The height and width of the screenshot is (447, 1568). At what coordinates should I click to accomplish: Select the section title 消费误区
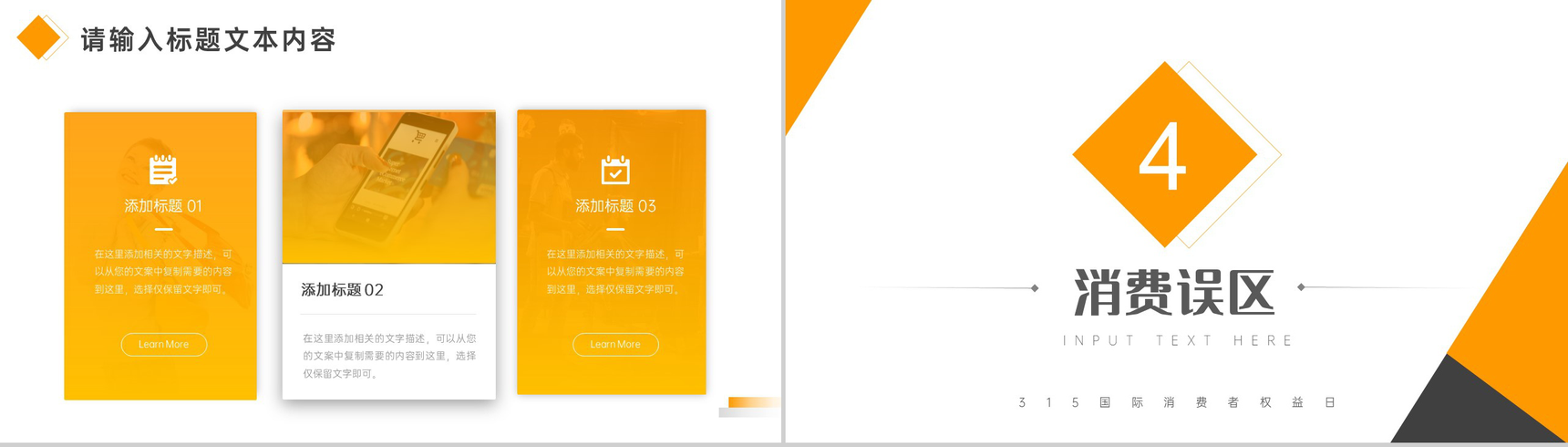point(1174,293)
